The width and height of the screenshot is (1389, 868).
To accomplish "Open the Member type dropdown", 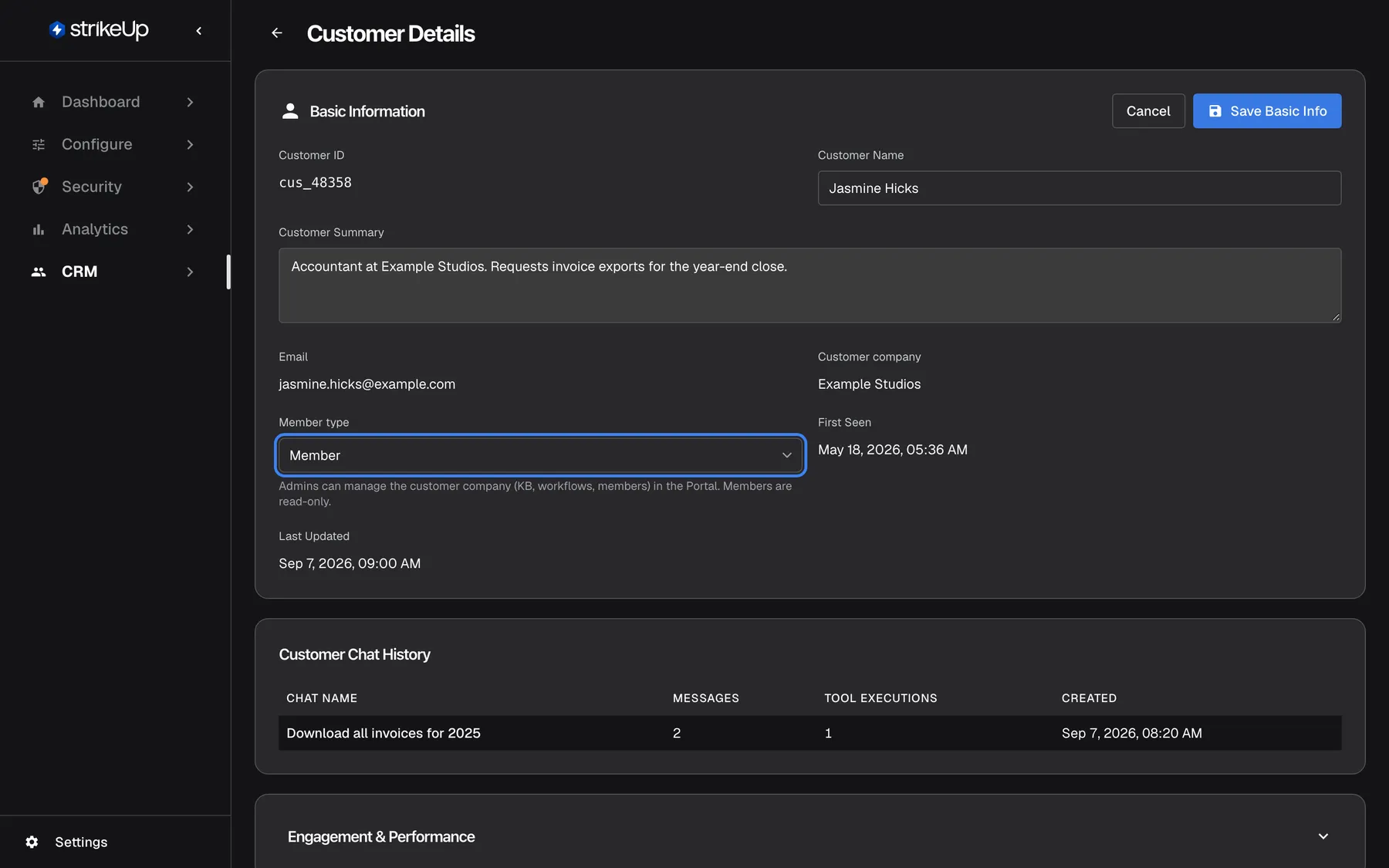I will 540,455.
